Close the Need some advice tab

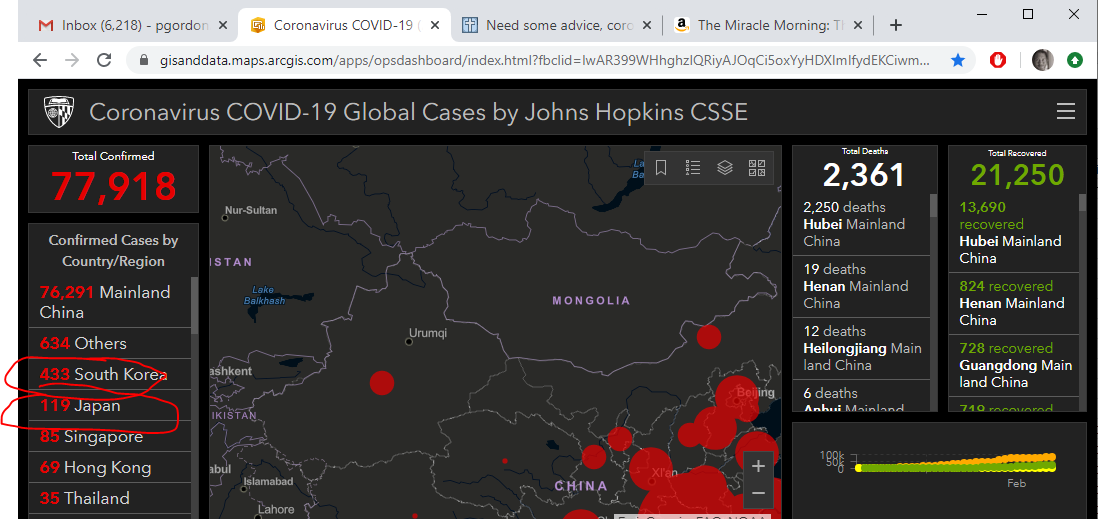647,25
